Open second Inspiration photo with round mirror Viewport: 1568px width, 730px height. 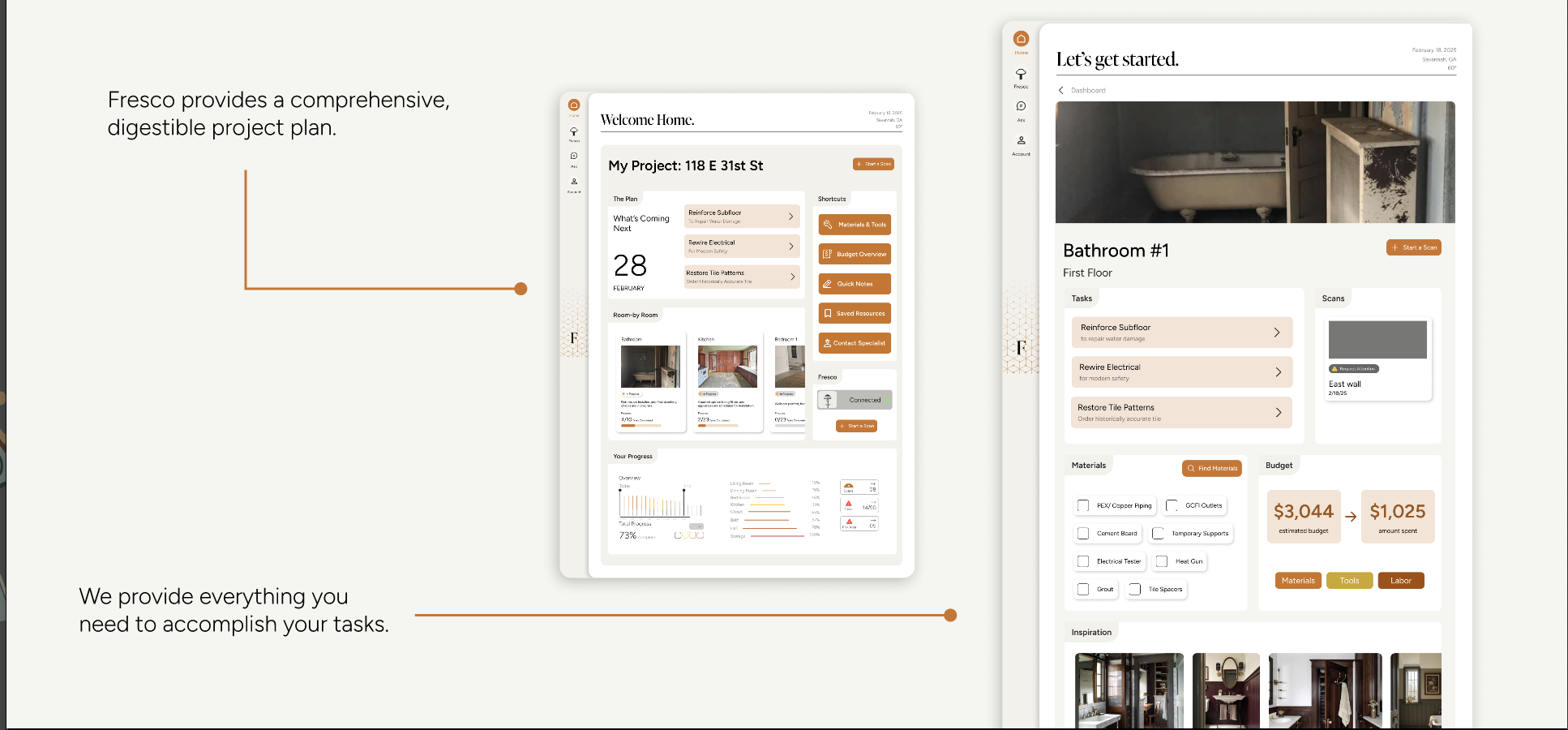(x=1226, y=690)
